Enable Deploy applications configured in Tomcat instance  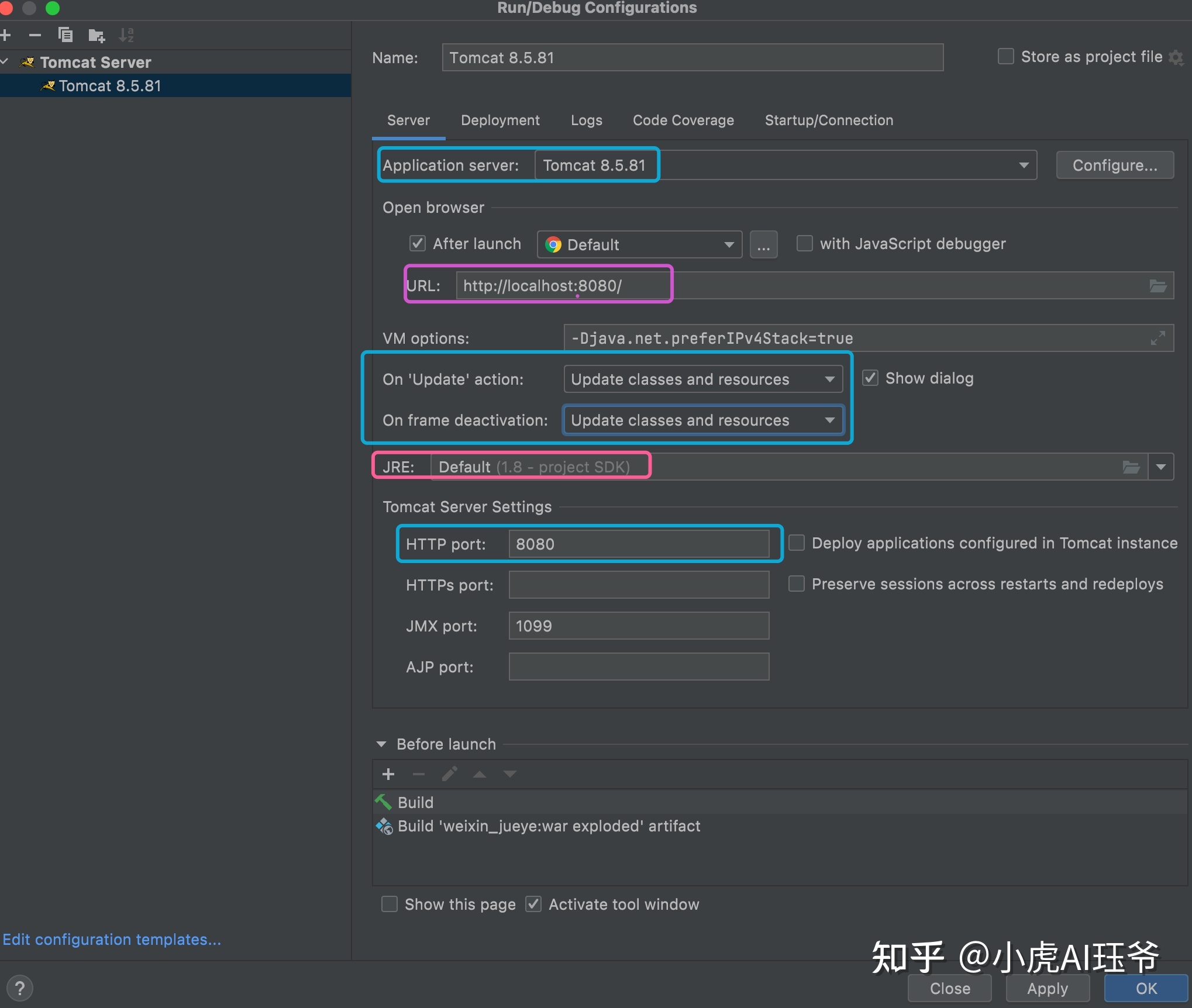click(x=797, y=543)
